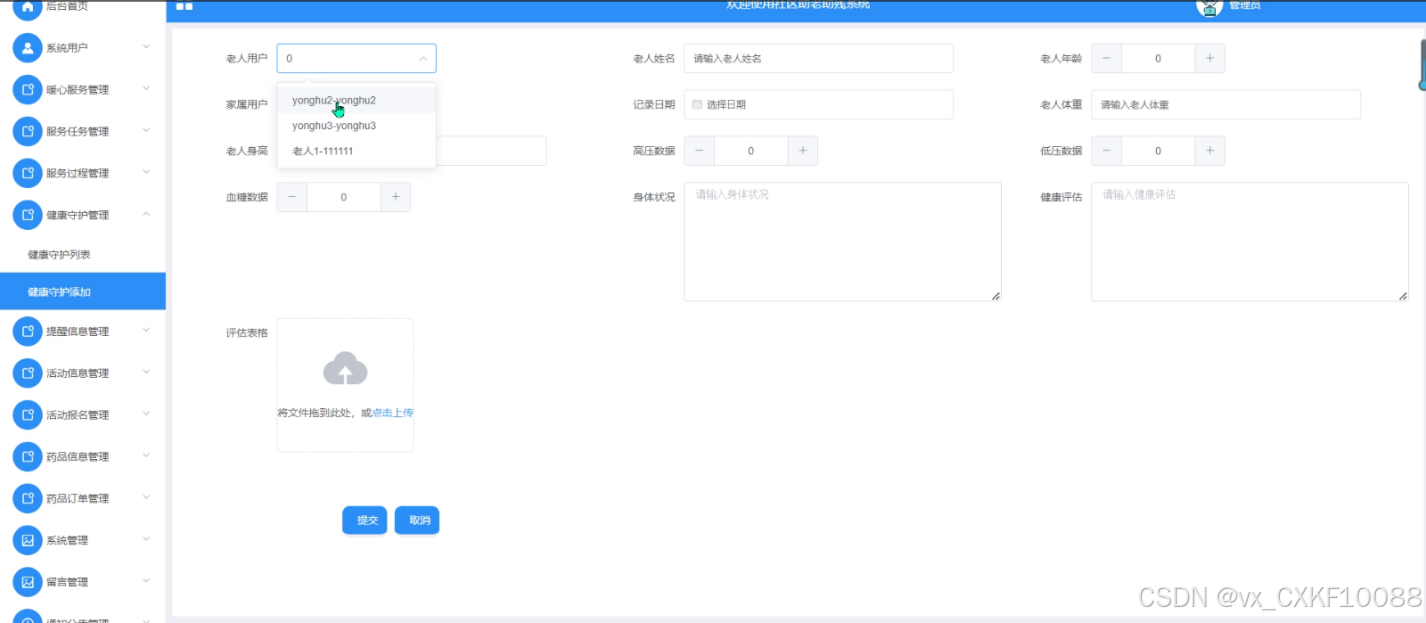The height and width of the screenshot is (623, 1426).
Task: Click the 老人年龄 number field
Action: pyautogui.click(x=1158, y=59)
